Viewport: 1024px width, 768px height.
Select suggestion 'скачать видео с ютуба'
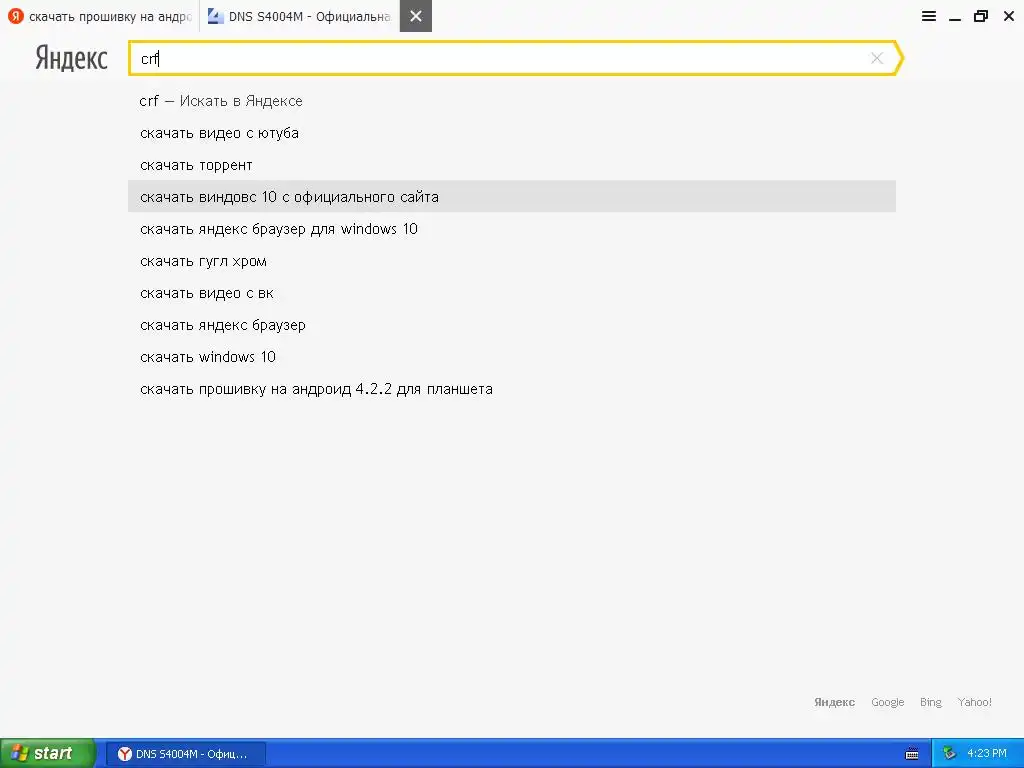pos(511,133)
